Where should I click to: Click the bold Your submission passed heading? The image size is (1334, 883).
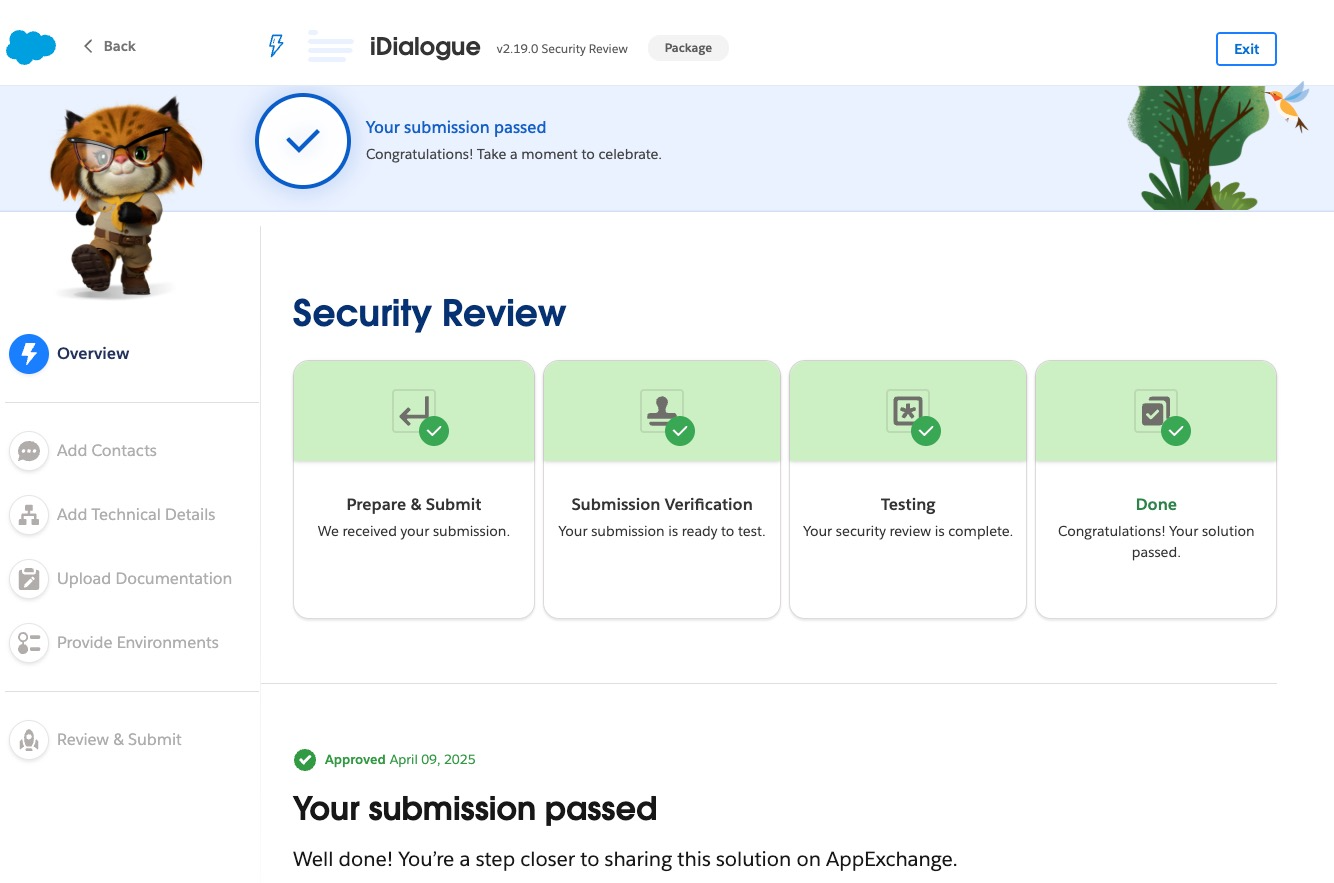click(475, 808)
